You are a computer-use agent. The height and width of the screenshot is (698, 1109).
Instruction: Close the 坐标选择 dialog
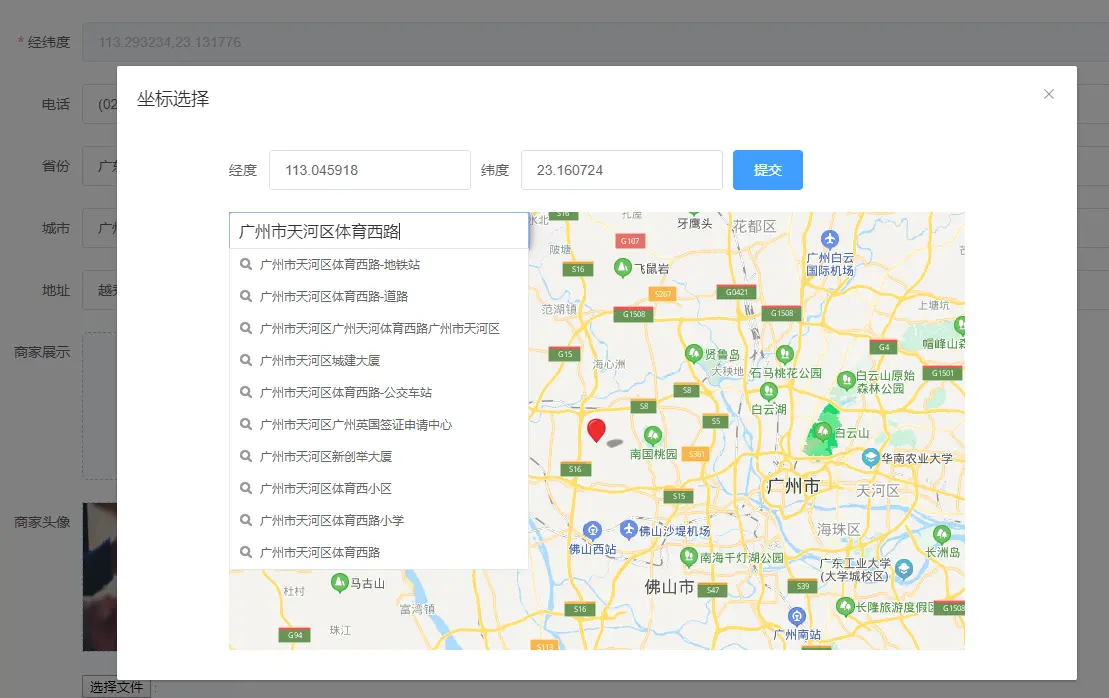[x=1049, y=94]
